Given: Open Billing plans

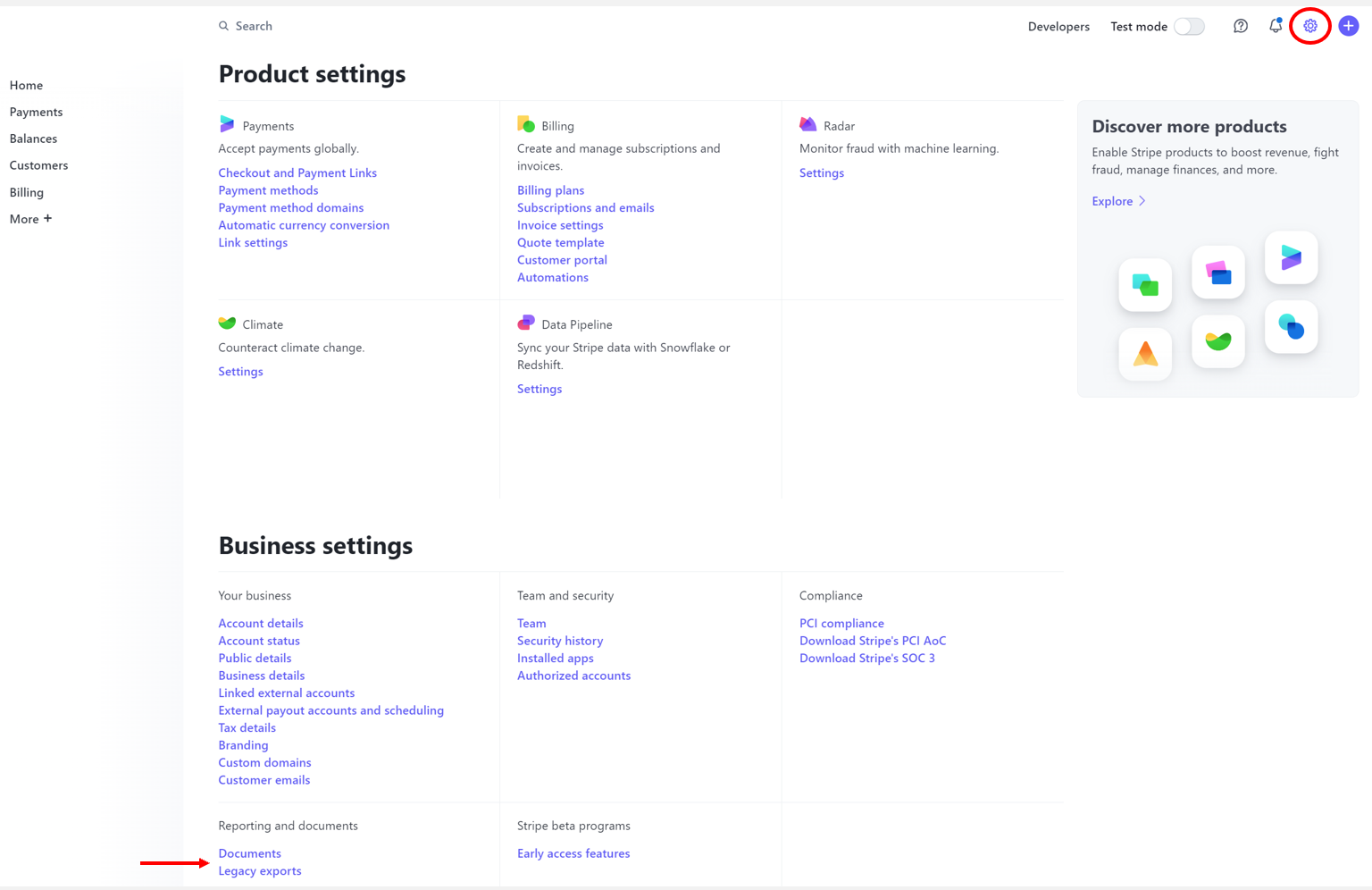Looking at the screenshot, I should [x=550, y=190].
